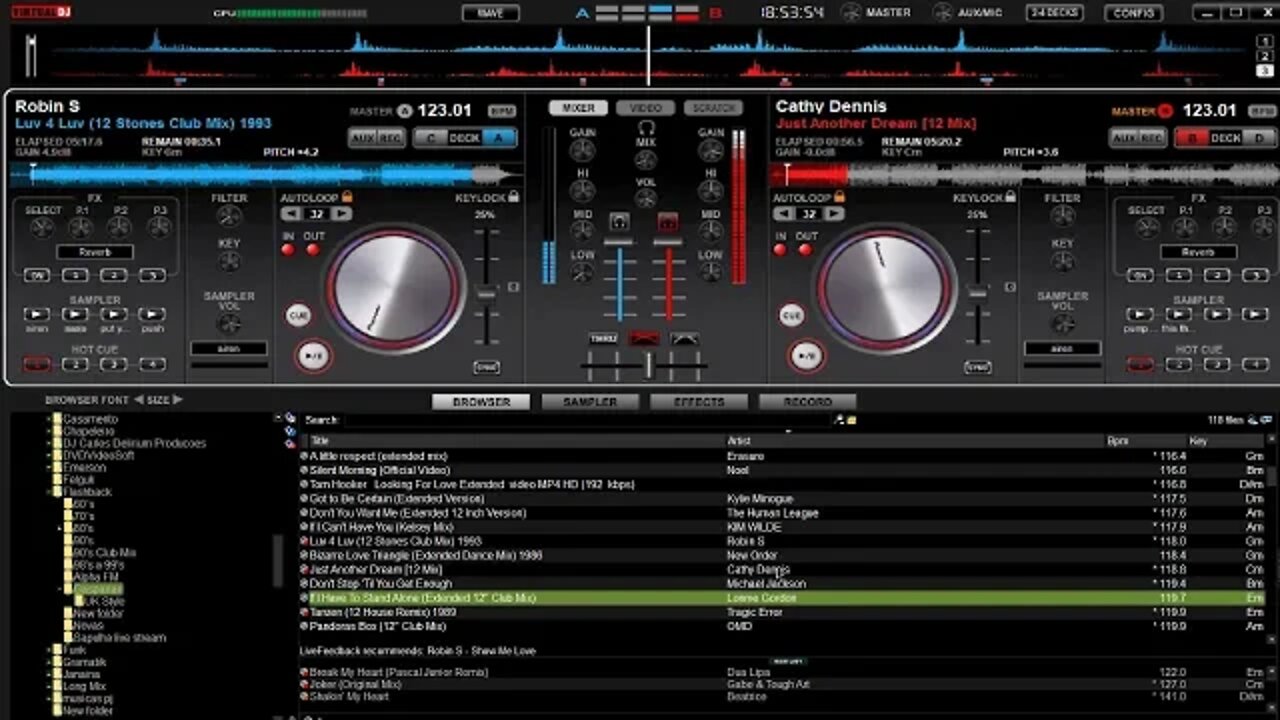
Task: Click right deck KEY knob
Action: coord(1062,261)
